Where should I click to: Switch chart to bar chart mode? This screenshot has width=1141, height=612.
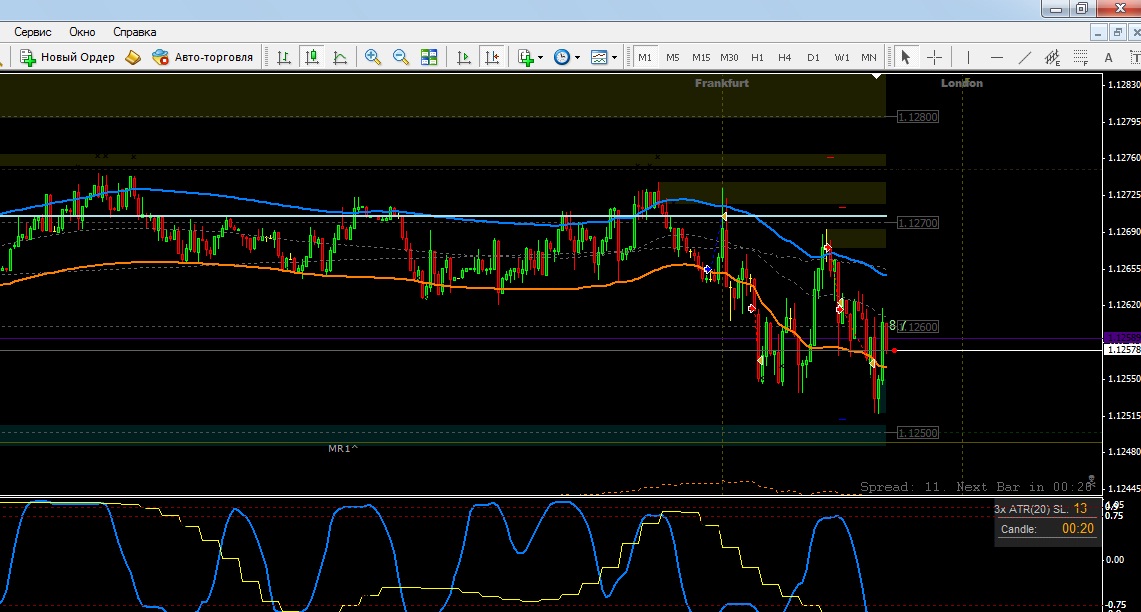coord(284,57)
